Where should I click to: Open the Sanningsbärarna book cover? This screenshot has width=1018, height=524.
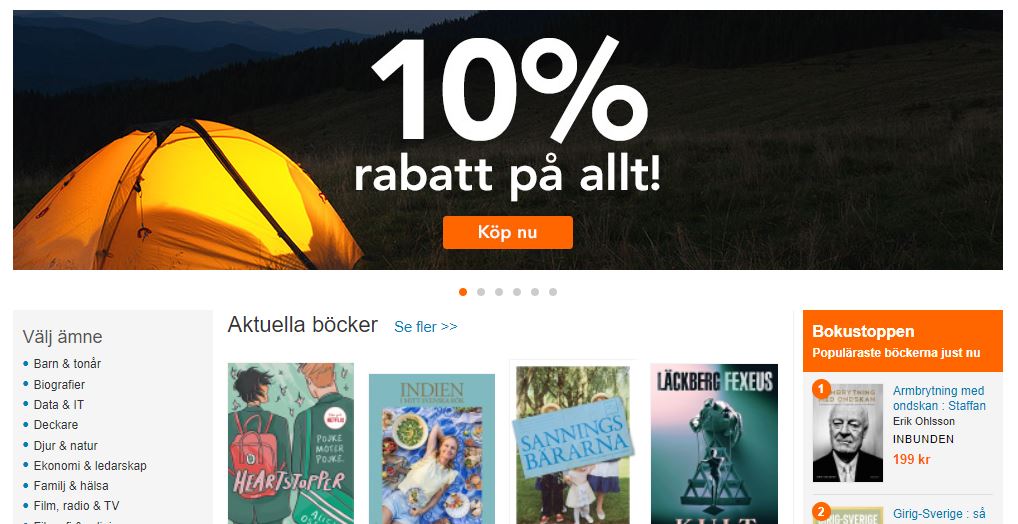tap(573, 445)
